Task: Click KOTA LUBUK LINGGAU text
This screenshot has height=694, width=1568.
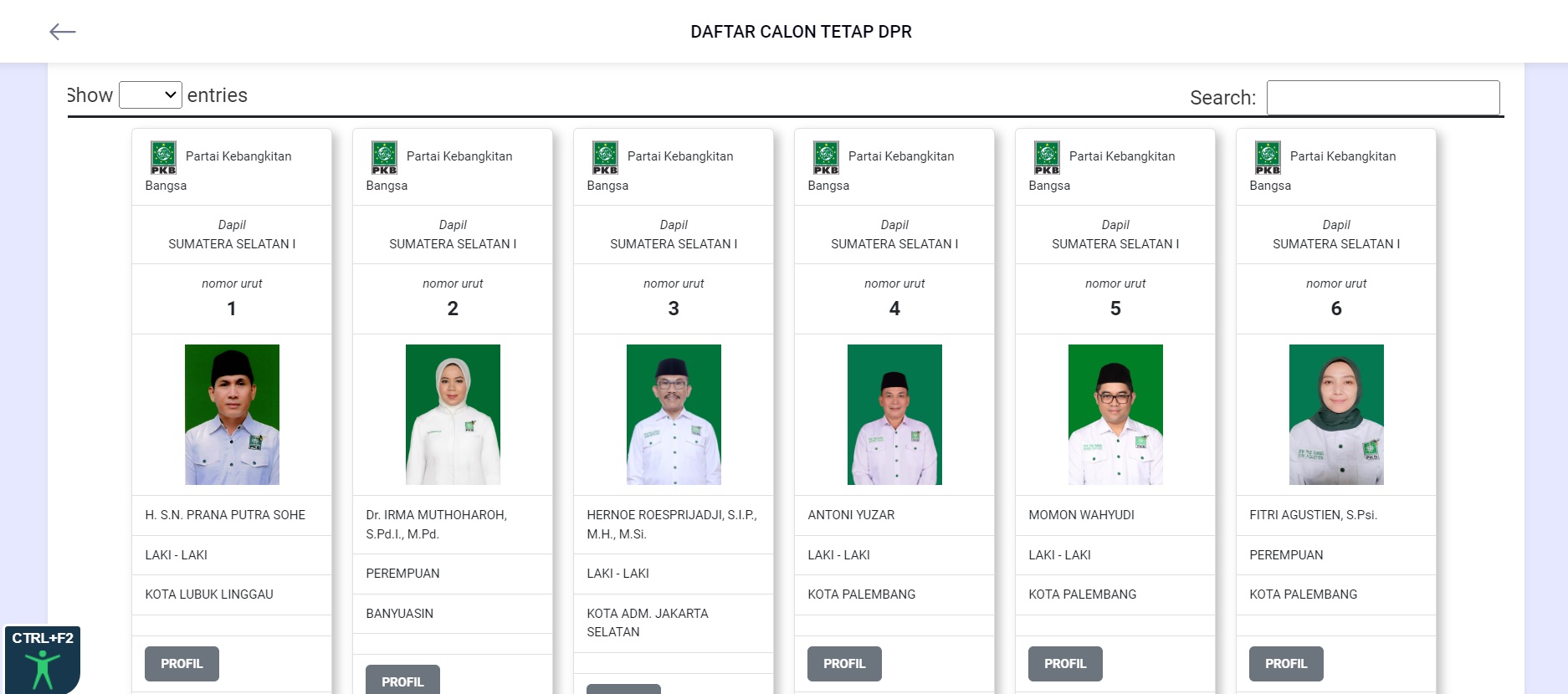Action: (x=209, y=594)
